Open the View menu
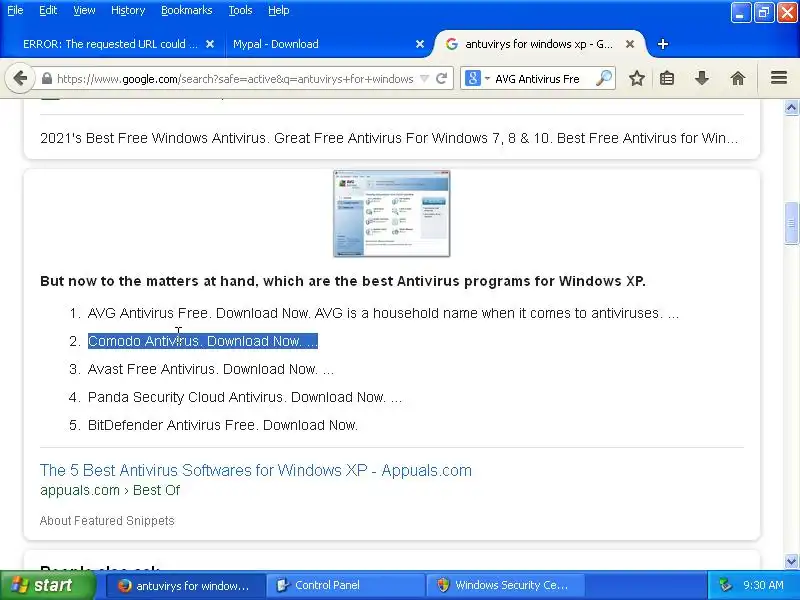 coord(84,10)
